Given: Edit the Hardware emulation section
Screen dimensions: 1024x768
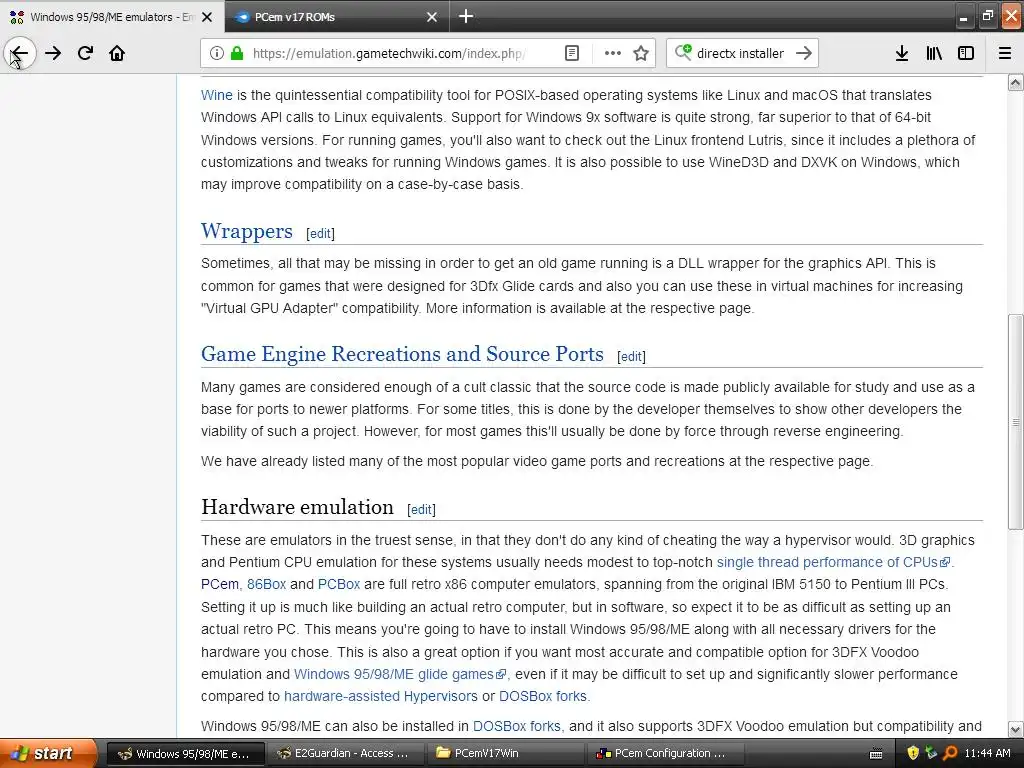Looking at the screenshot, I should [x=421, y=509].
